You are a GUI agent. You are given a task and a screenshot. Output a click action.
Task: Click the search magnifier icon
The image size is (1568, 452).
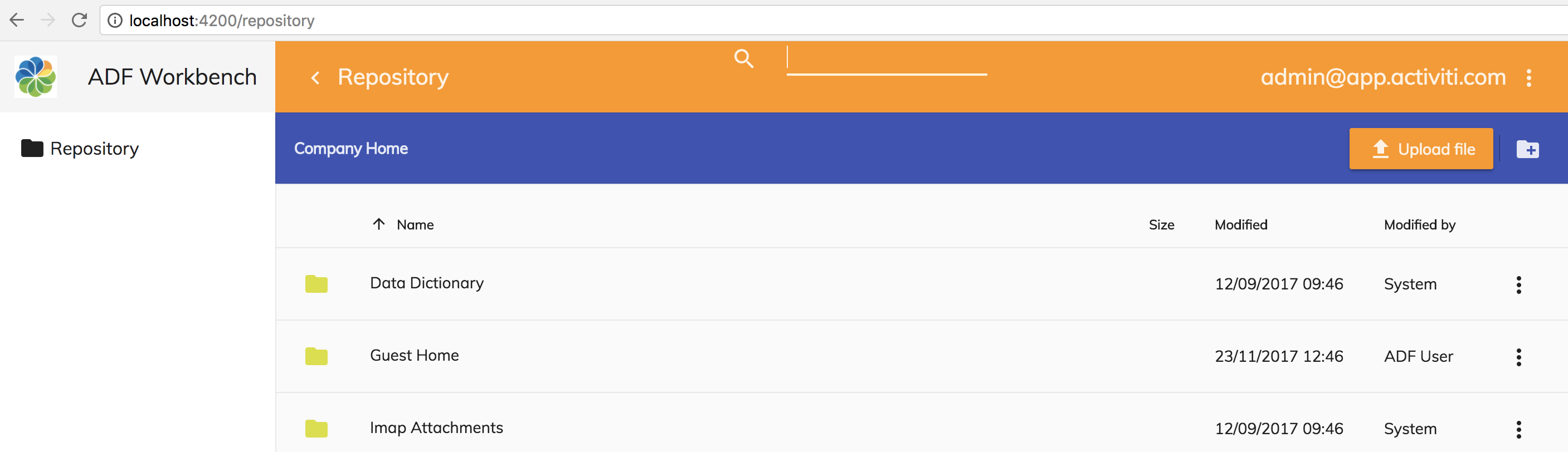[743, 59]
